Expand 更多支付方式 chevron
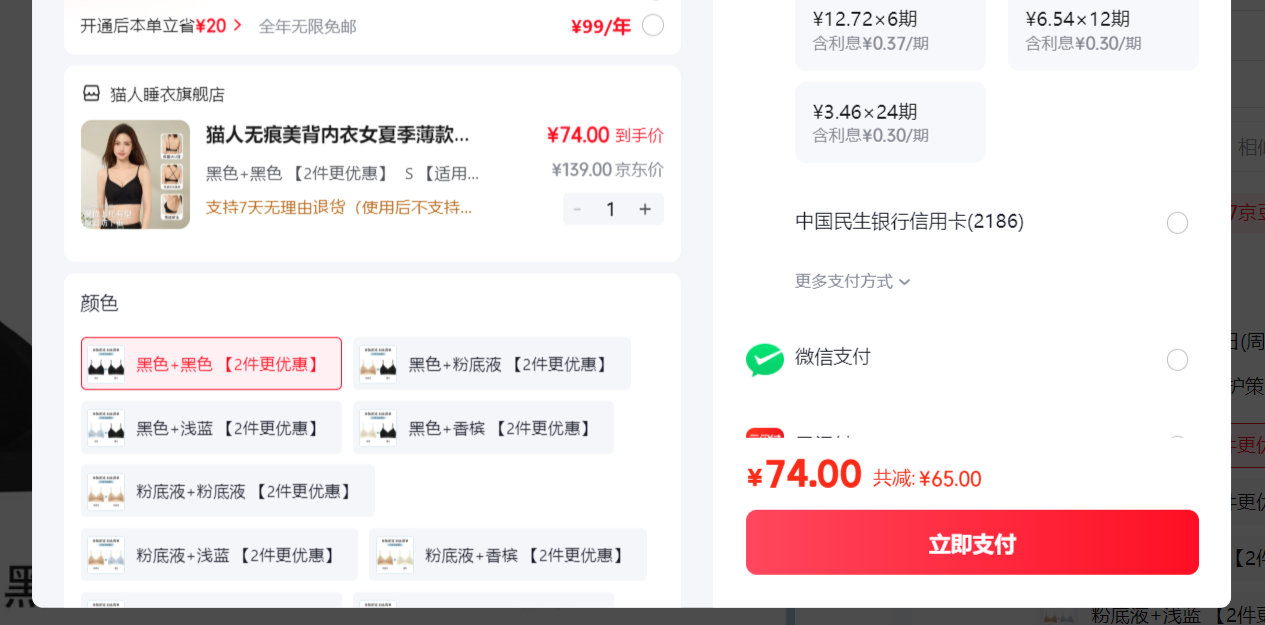This screenshot has height=625, width=1265. point(904,282)
